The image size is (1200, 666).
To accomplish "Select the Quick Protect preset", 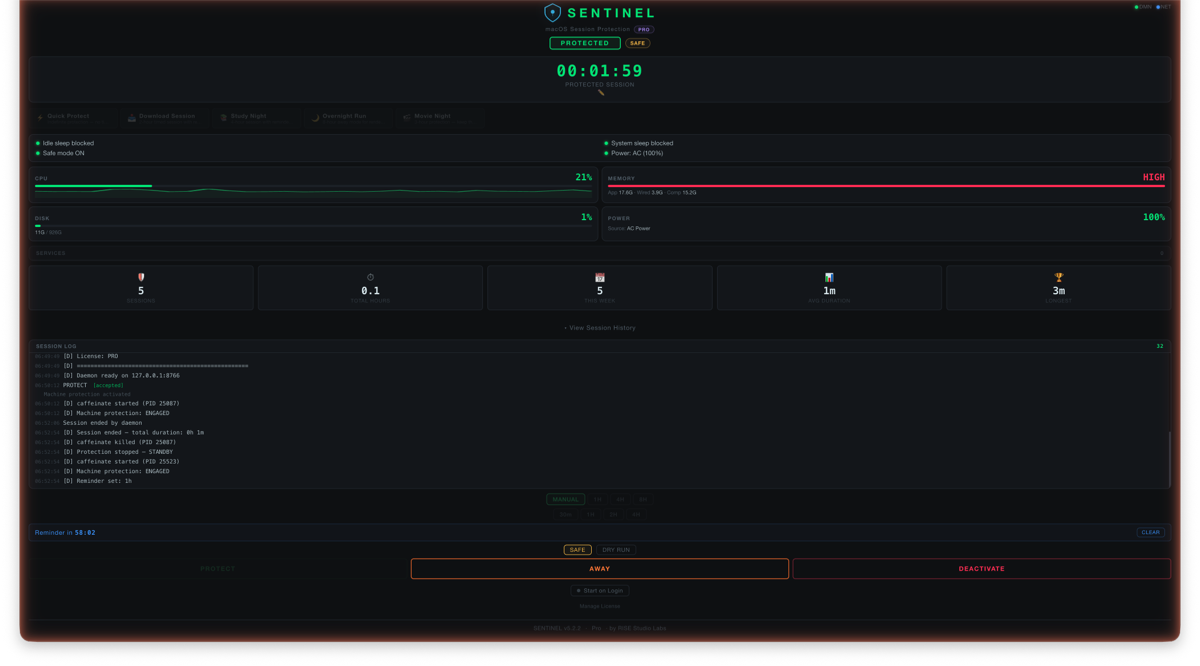I will [x=71, y=118].
